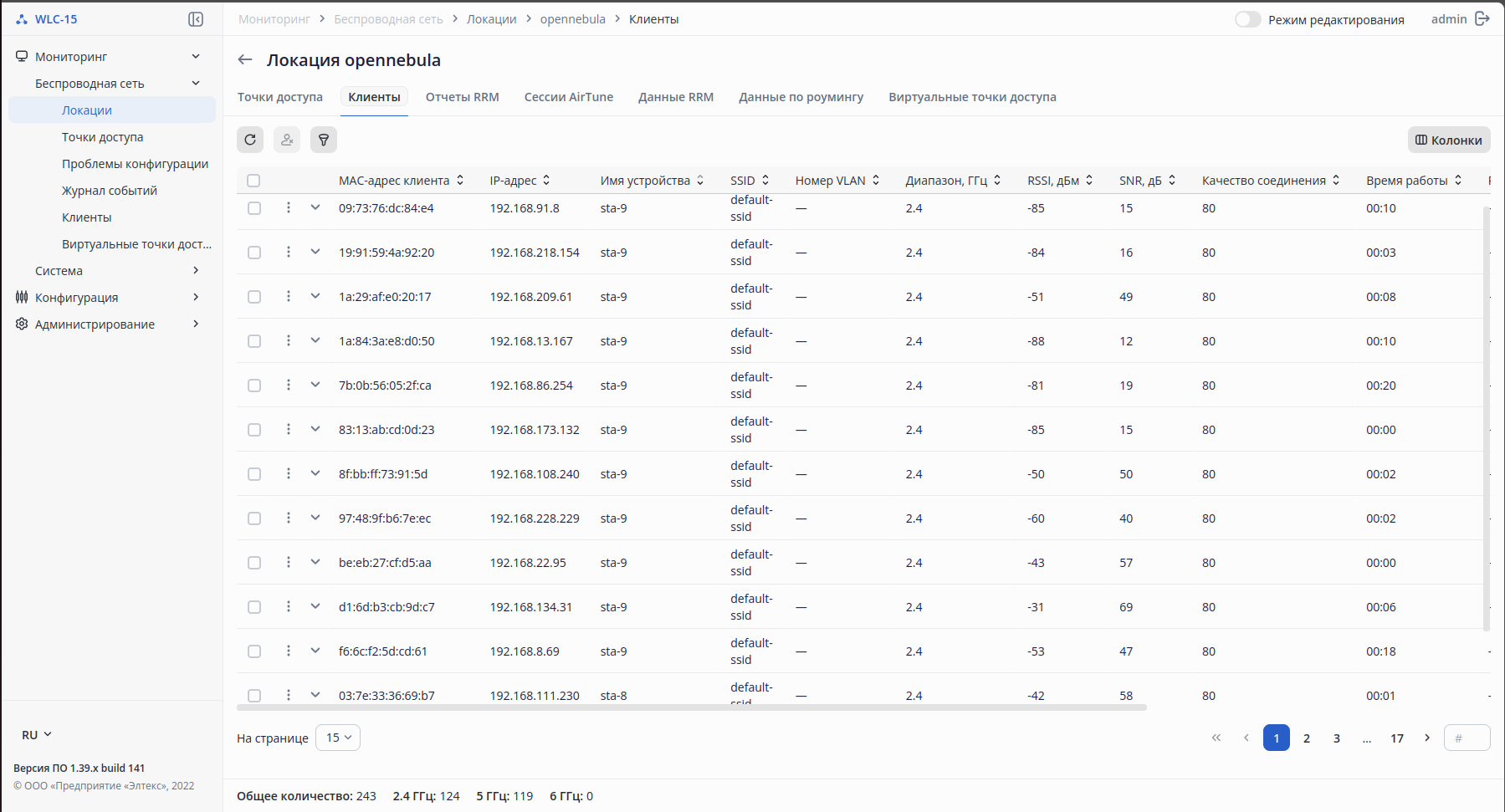Open the RU language selector
The height and width of the screenshot is (812, 1505).
tap(37, 734)
